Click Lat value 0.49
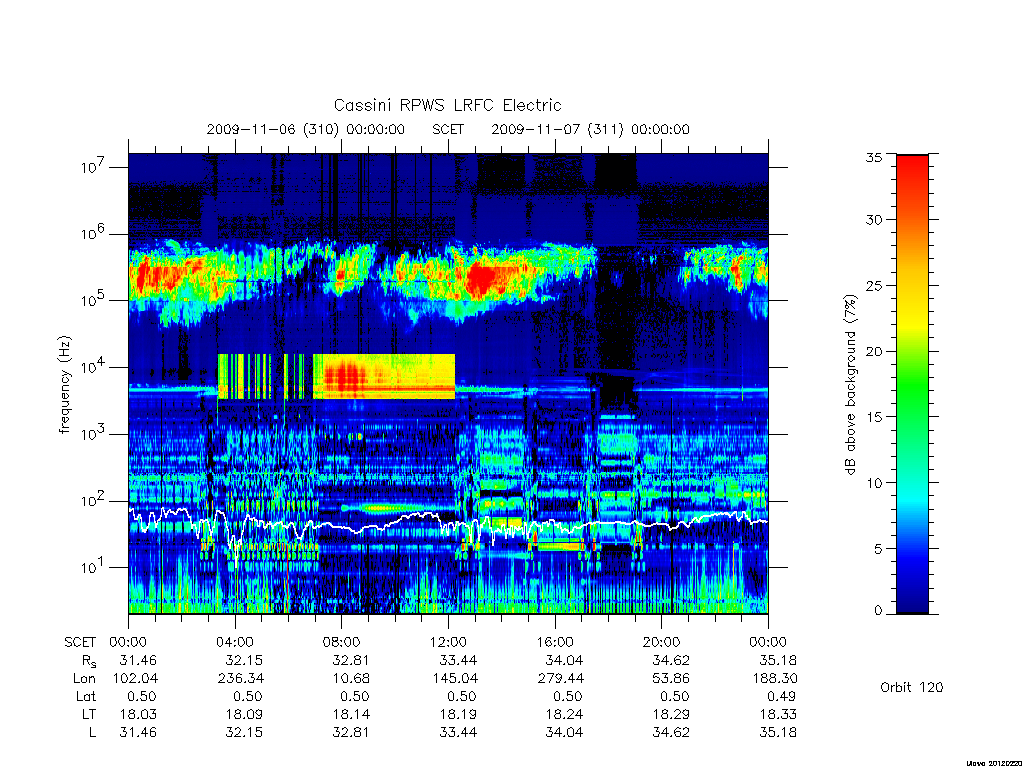Viewport: 1024px width, 768px height. click(781, 696)
